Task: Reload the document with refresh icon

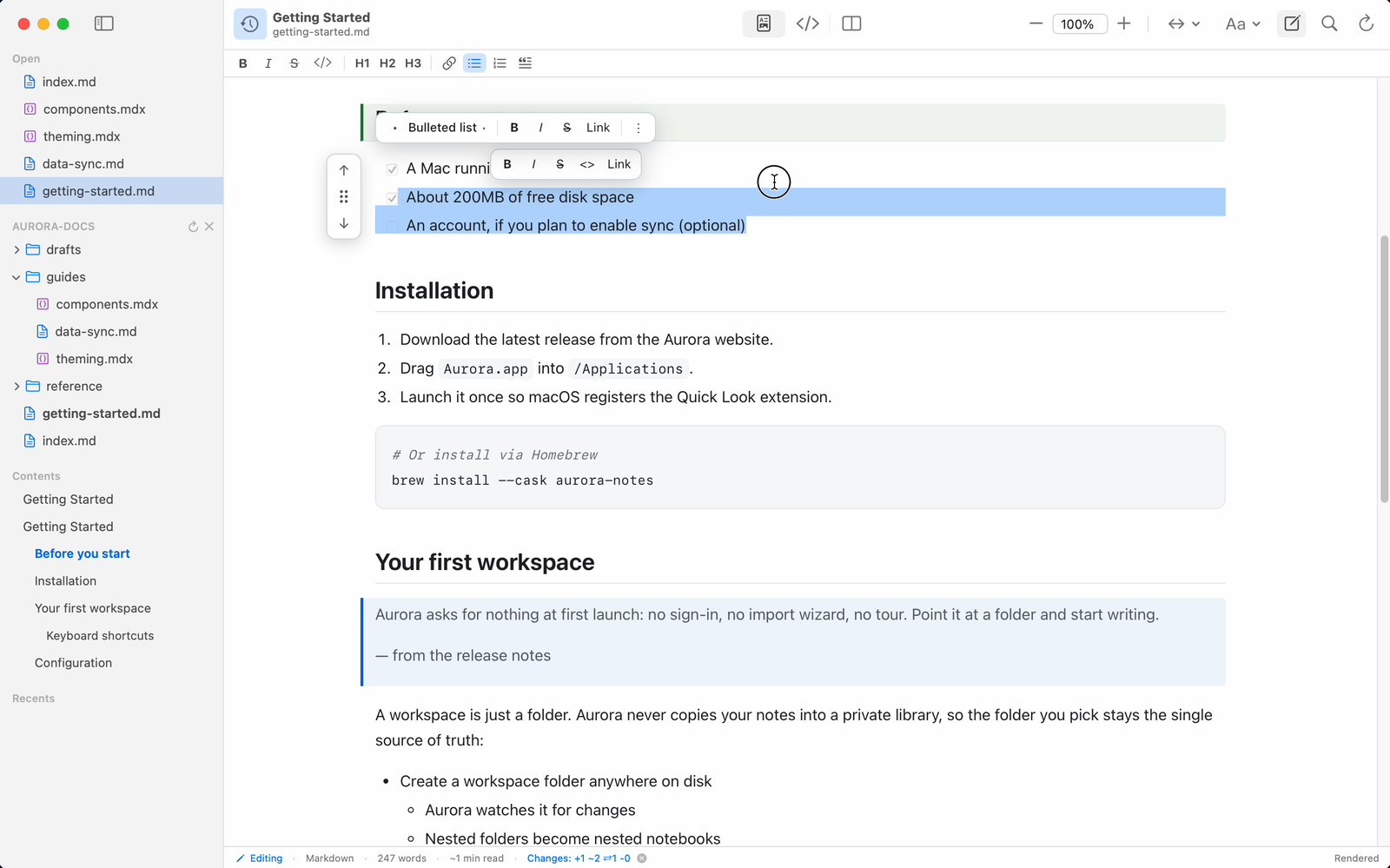Action: (1366, 23)
